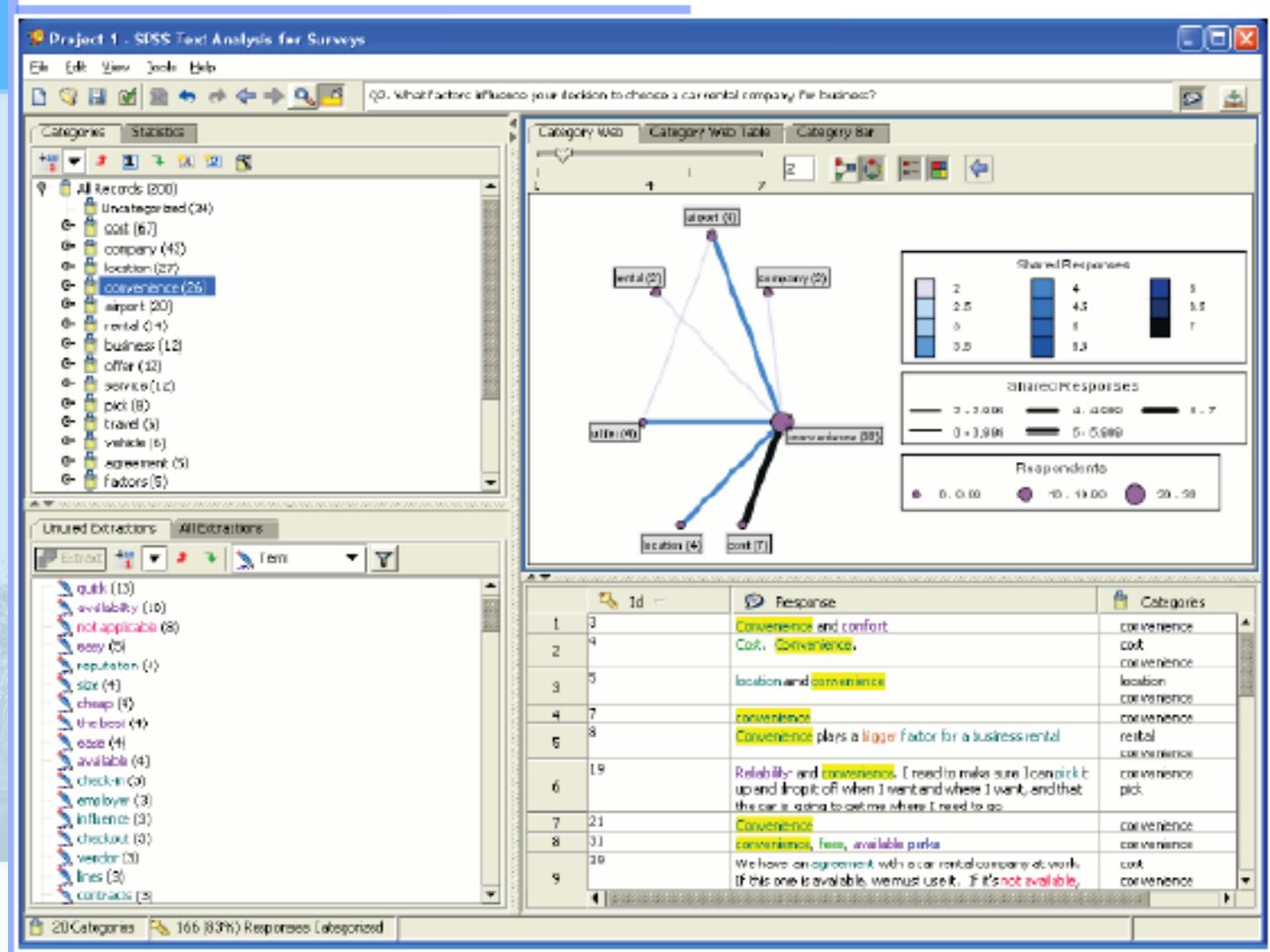
Task: Click the export icon right of question field
Action: tap(1233, 97)
